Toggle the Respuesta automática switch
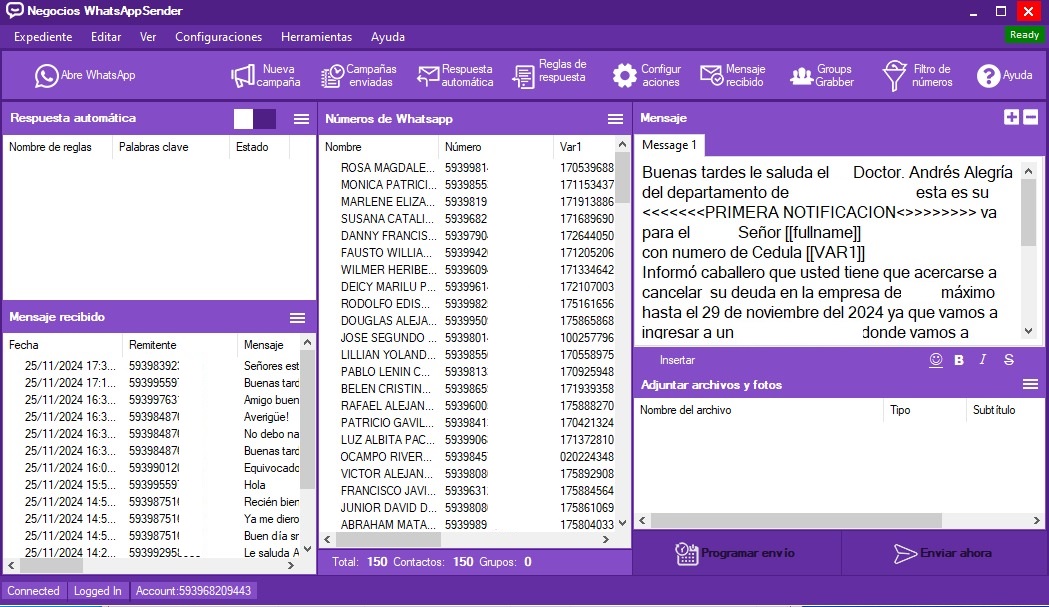This screenshot has width=1049, height=607. [255, 118]
